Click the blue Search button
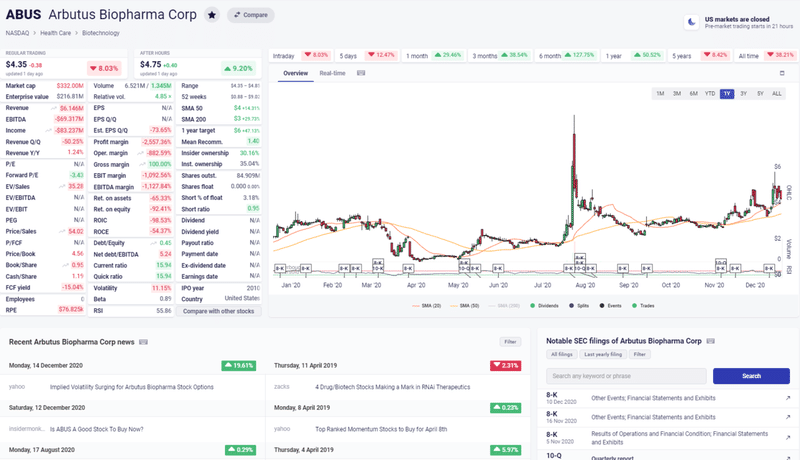 [751, 376]
